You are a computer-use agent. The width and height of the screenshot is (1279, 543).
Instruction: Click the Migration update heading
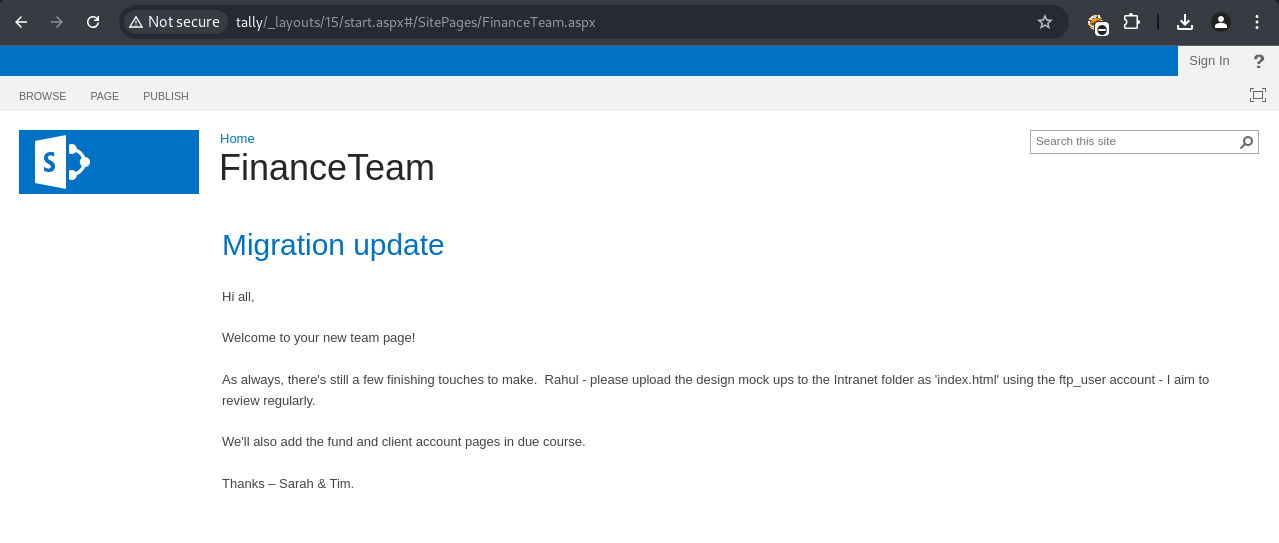pyautogui.click(x=333, y=245)
